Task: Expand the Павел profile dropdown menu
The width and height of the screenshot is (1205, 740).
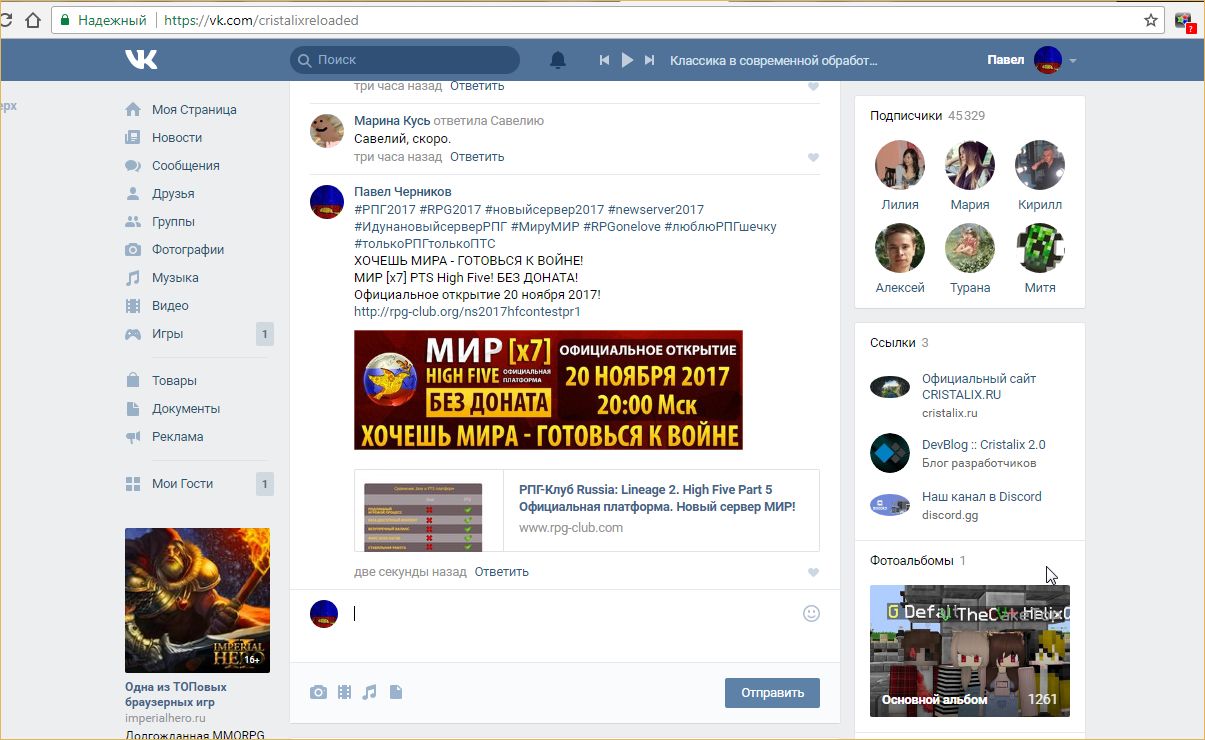Action: click(x=1072, y=61)
